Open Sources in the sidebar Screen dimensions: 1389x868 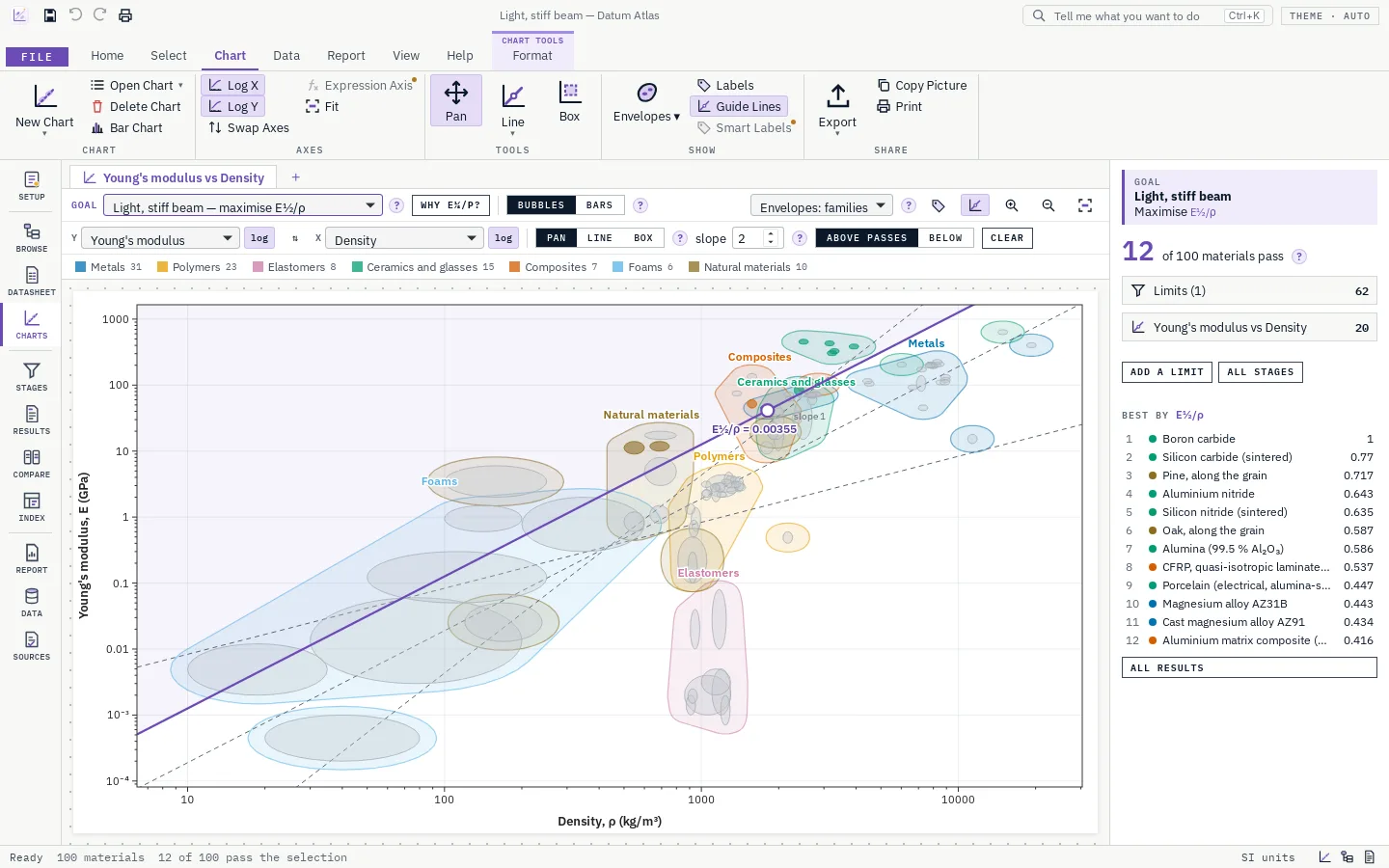(32, 645)
